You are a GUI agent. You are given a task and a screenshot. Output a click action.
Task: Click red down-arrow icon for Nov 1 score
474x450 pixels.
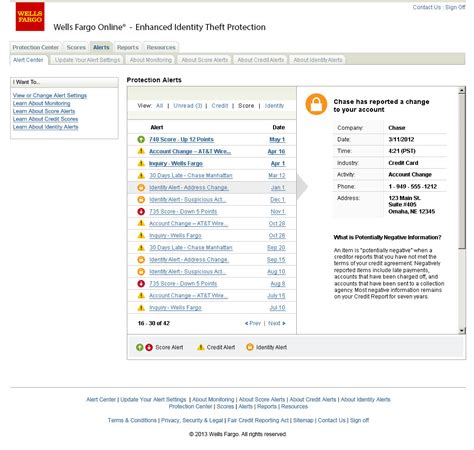coord(141,211)
